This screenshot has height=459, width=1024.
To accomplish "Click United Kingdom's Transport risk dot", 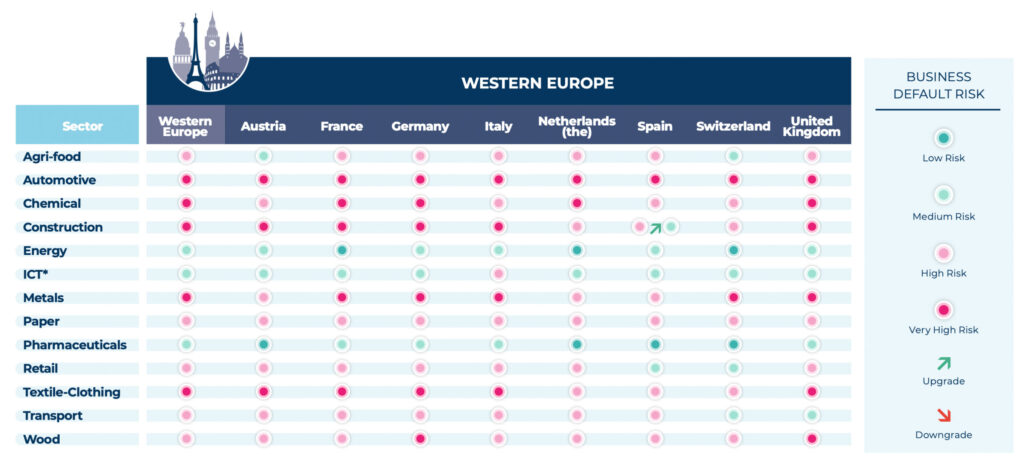I will click(x=811, y=416).
